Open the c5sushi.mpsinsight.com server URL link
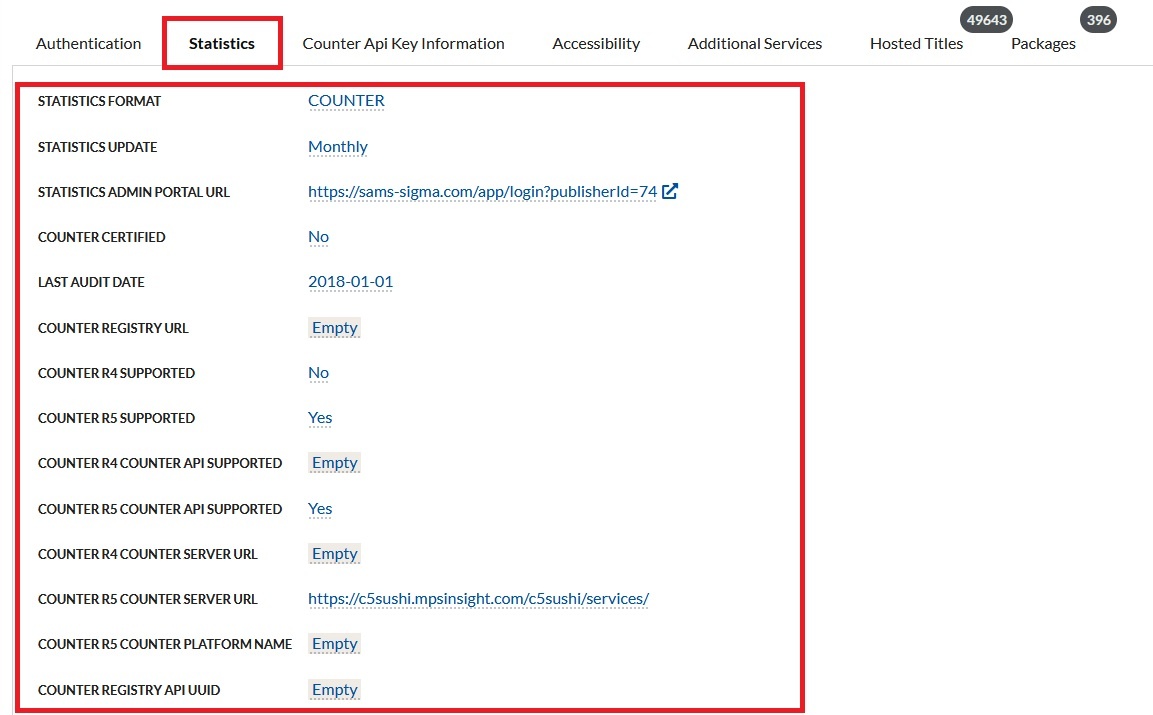Viewport: 1153px width, 715px height. pyautogui.click(x=478, y=599)
